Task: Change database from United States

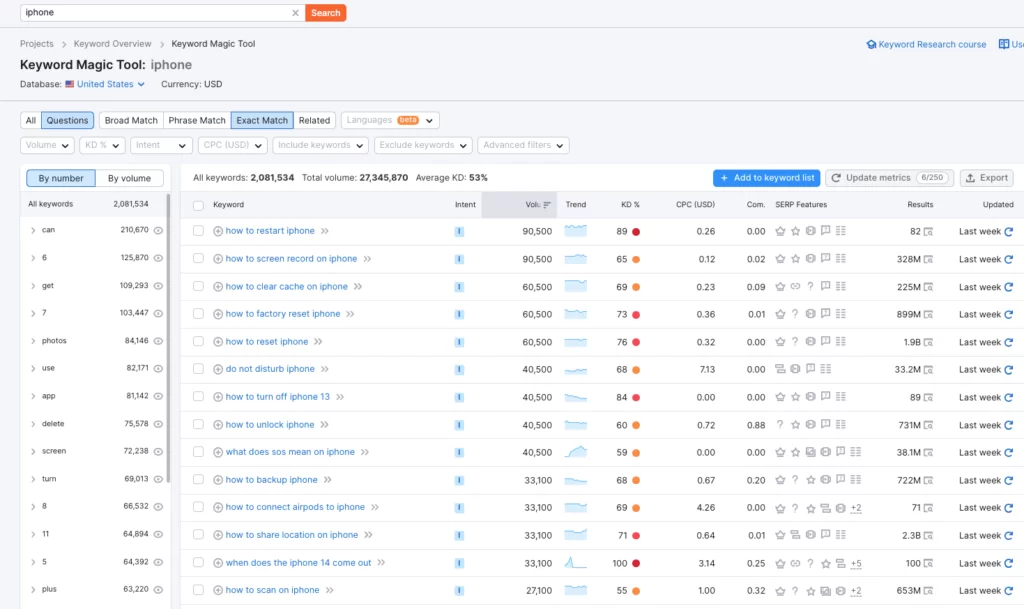Action: (105, 84)
